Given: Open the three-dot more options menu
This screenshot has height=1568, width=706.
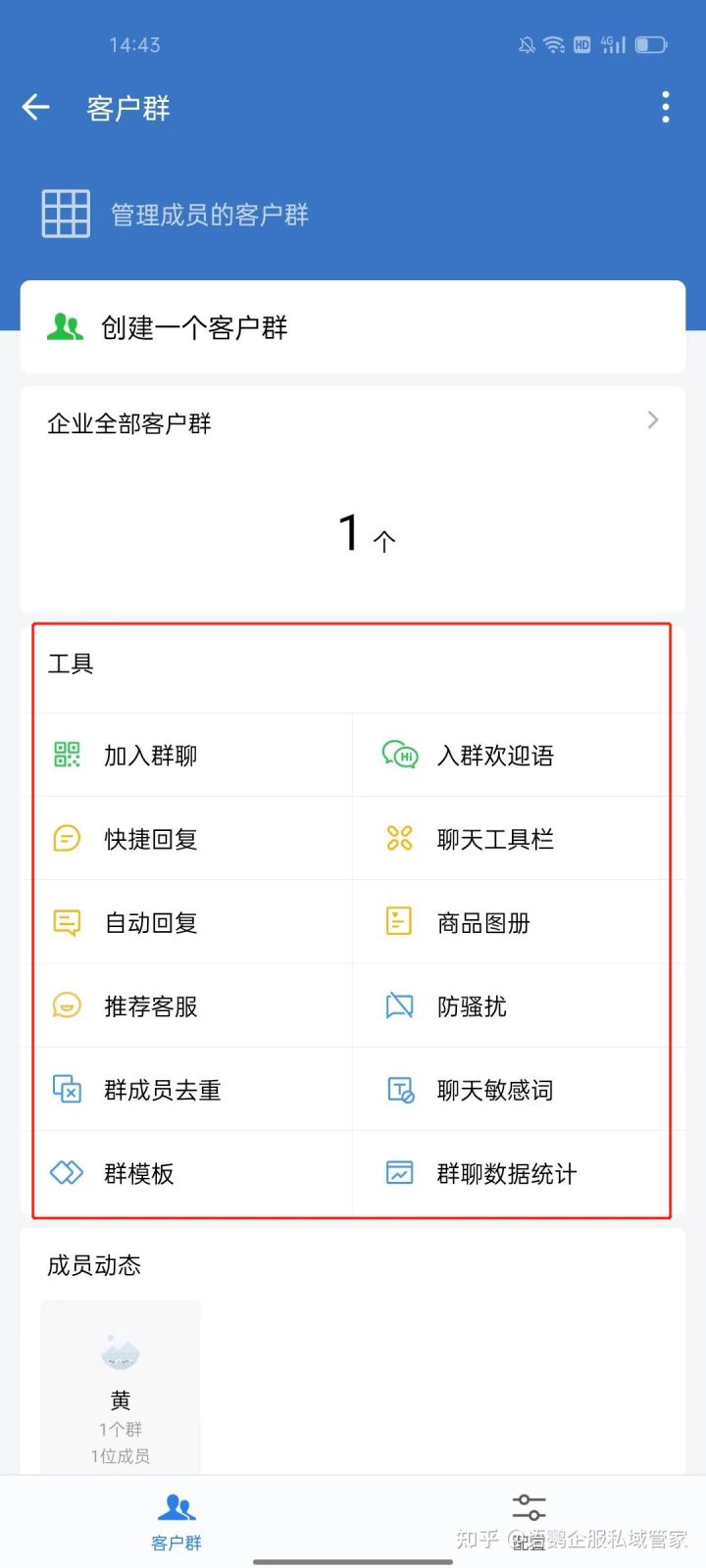Looking at the screenshot, I should 666,107.
